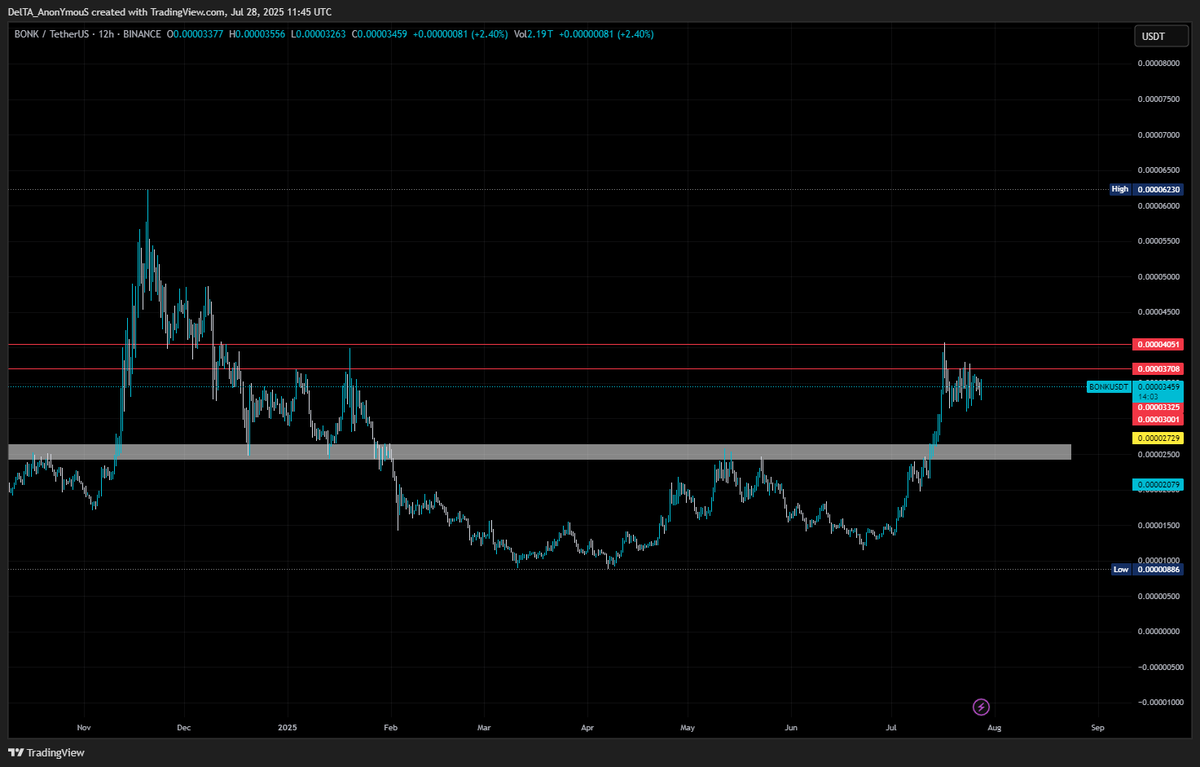
Task: Click the 0.00001500 price axis tick
Action: [1160, 525]
